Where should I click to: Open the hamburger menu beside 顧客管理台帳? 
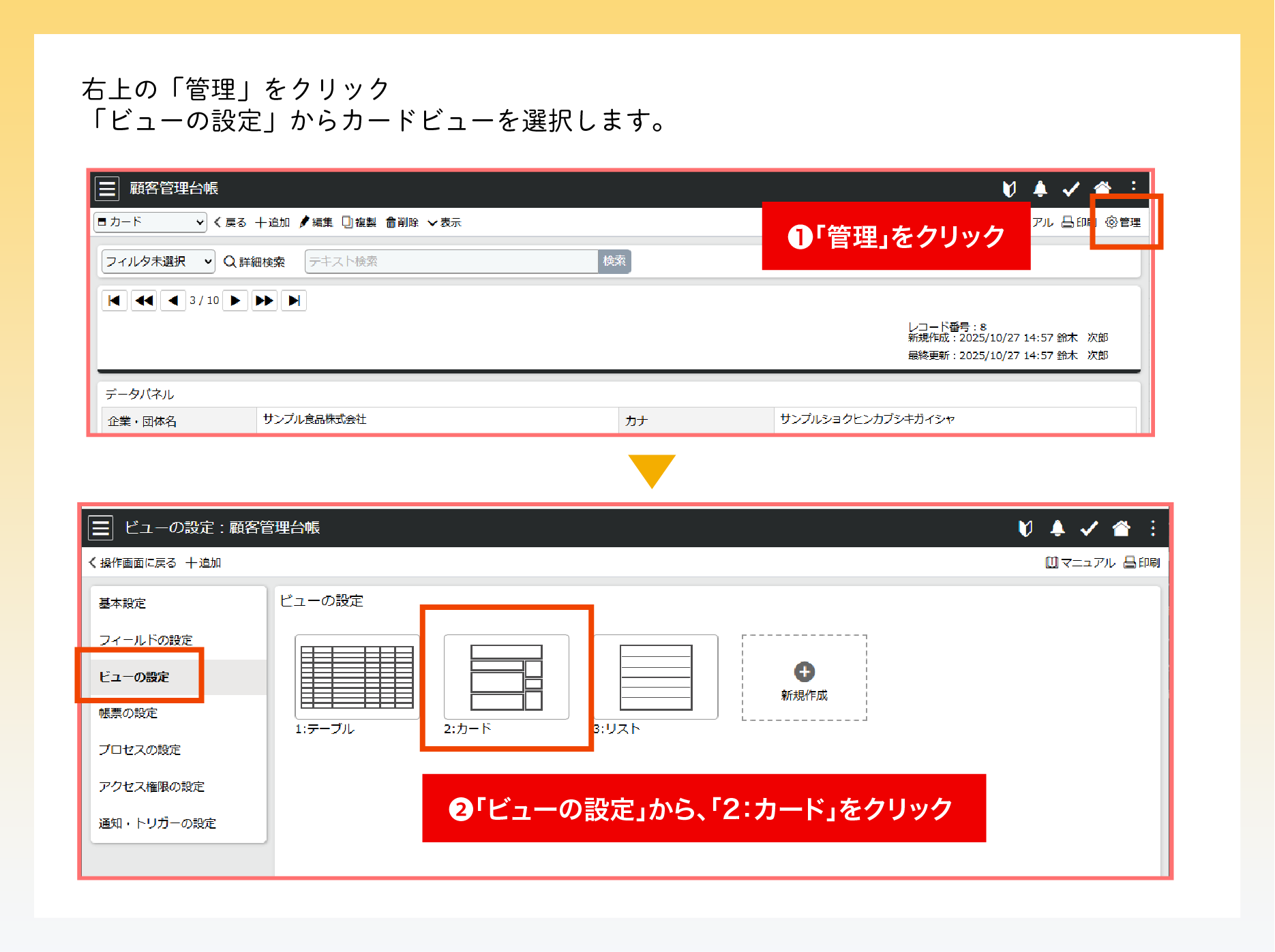pos(107,189)
